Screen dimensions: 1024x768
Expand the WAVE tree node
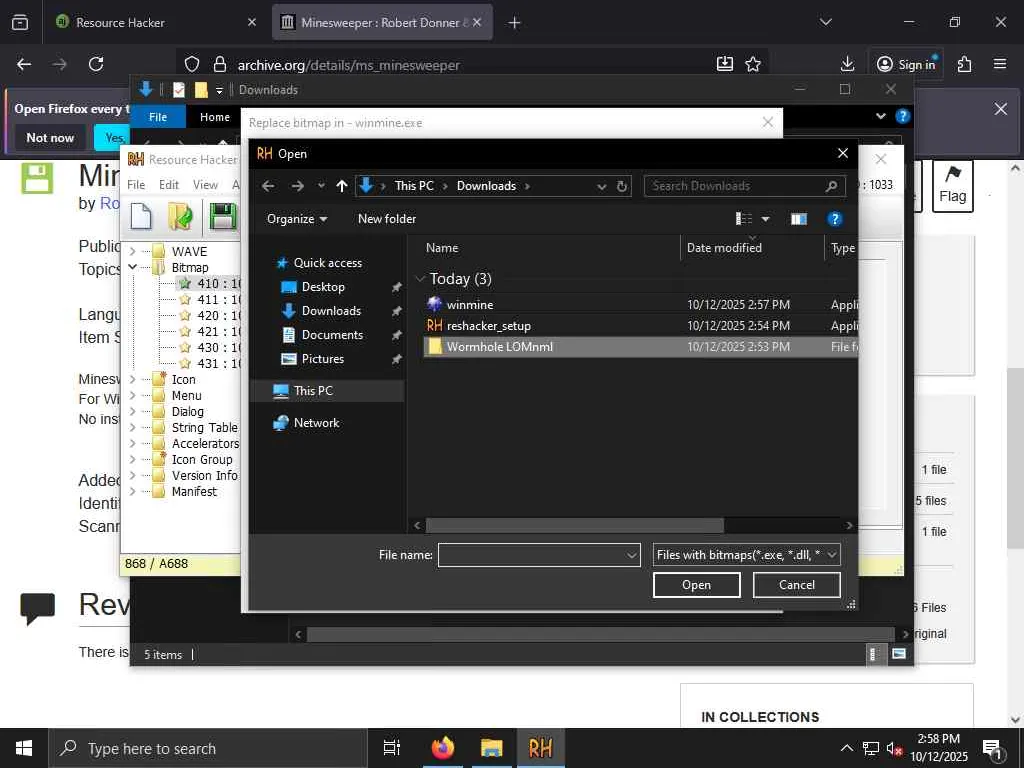pos(133,251)
